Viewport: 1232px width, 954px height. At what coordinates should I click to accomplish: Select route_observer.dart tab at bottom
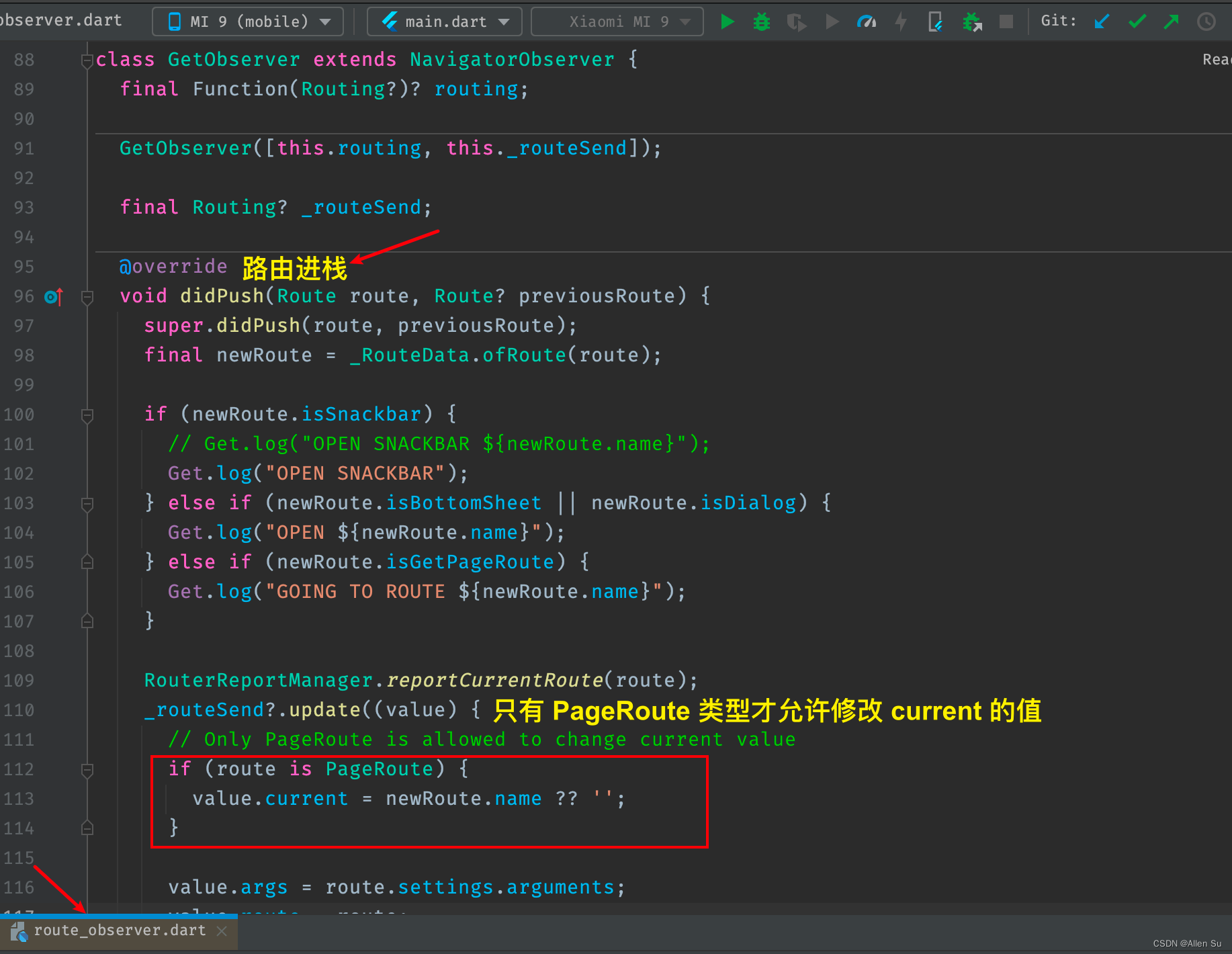point(119,931)
